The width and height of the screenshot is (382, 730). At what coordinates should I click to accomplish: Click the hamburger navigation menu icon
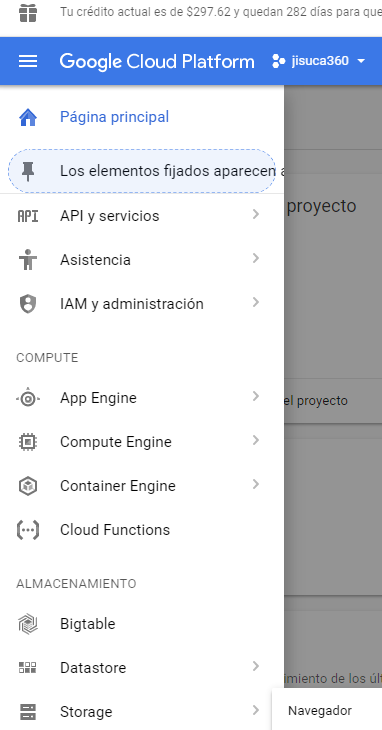click(x=28, y=61)
